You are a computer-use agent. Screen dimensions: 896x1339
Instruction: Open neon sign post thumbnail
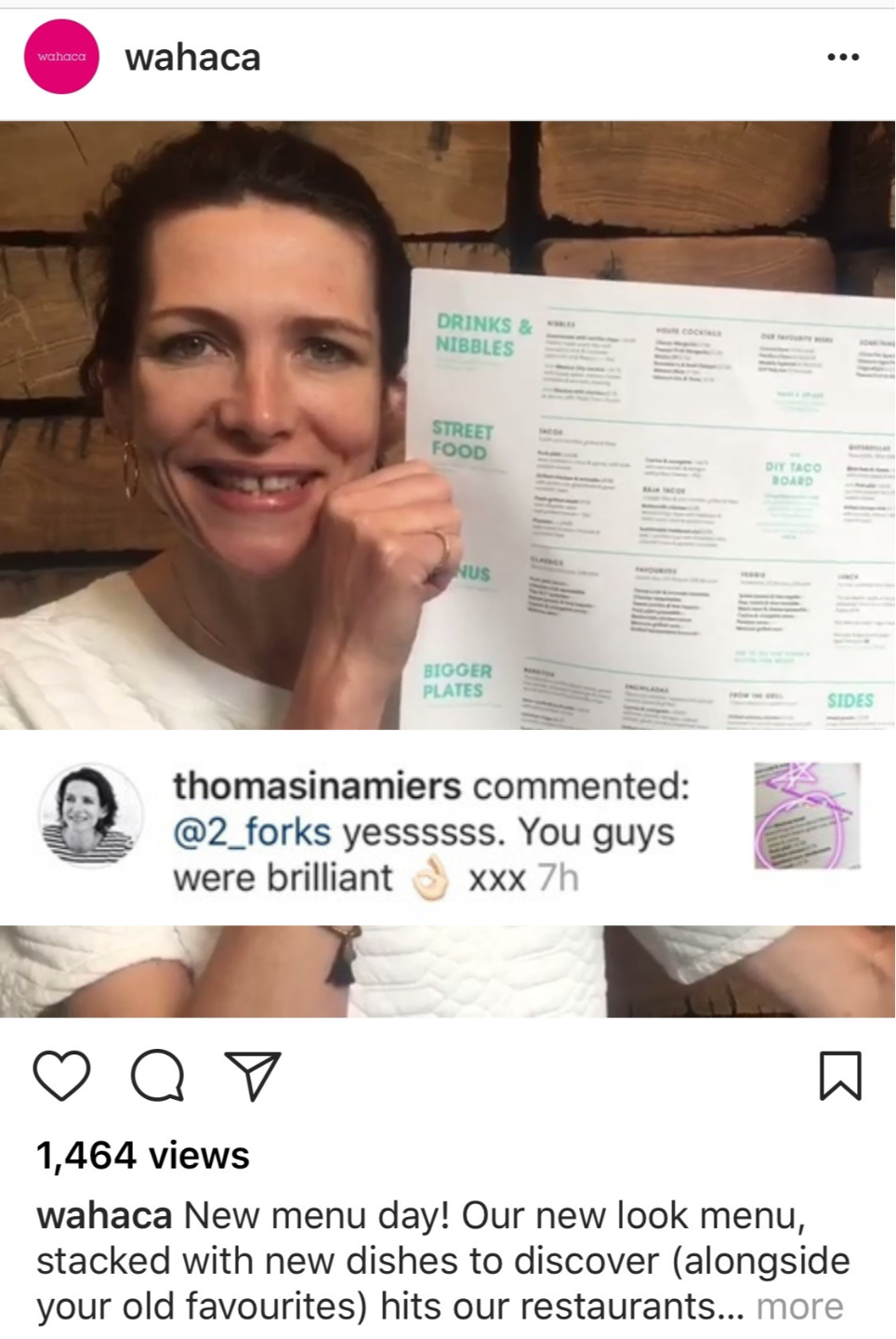(808, 816)
